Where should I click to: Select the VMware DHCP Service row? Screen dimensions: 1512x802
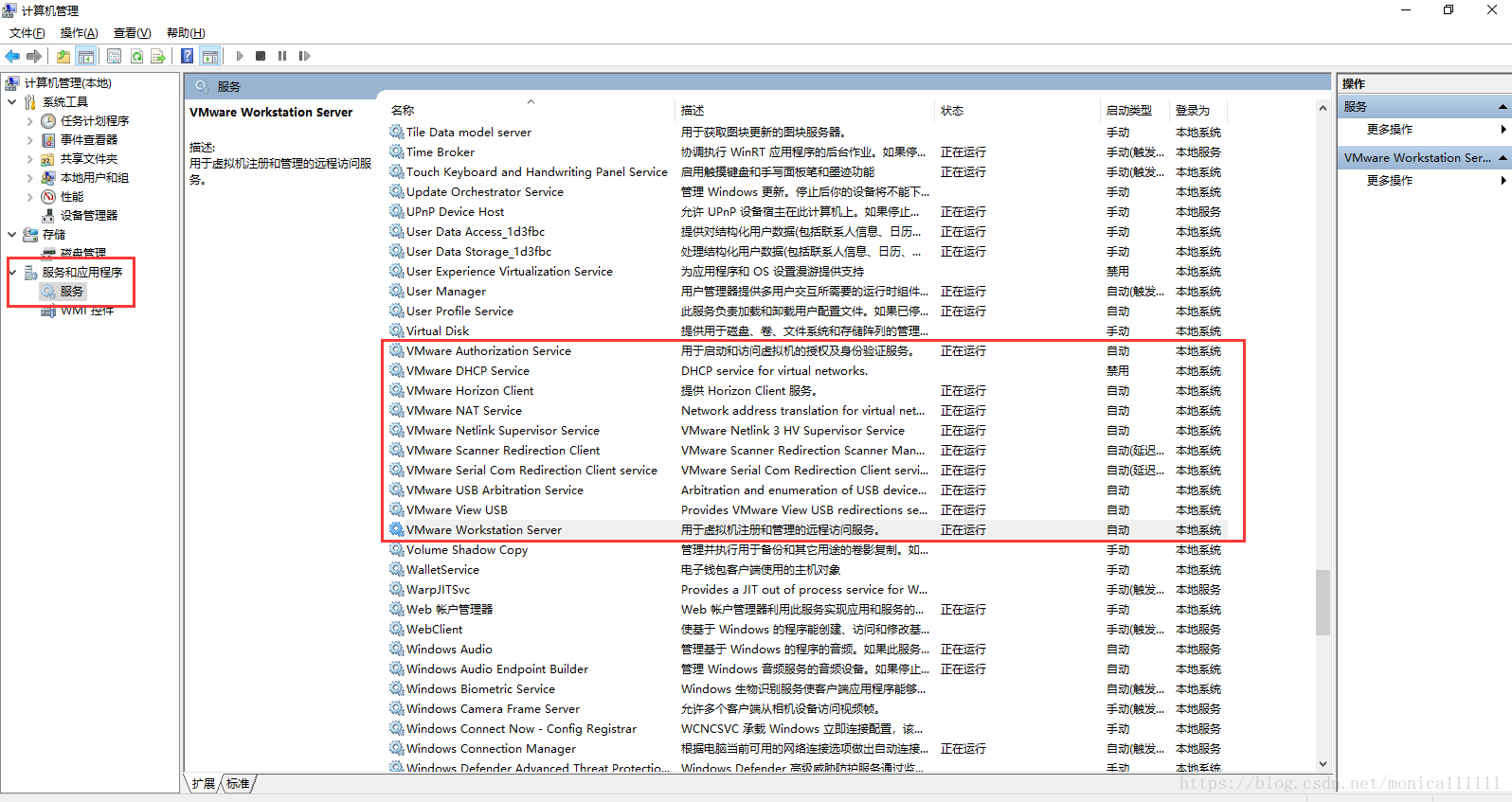[806, 371]
